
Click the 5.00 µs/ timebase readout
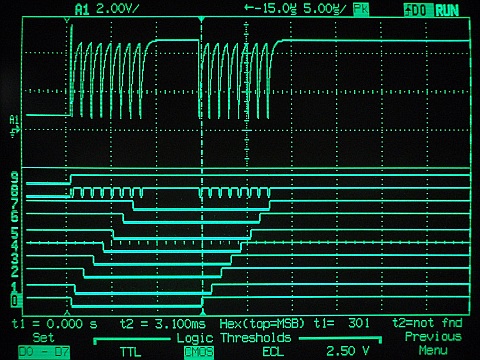(x=324, y=9)
